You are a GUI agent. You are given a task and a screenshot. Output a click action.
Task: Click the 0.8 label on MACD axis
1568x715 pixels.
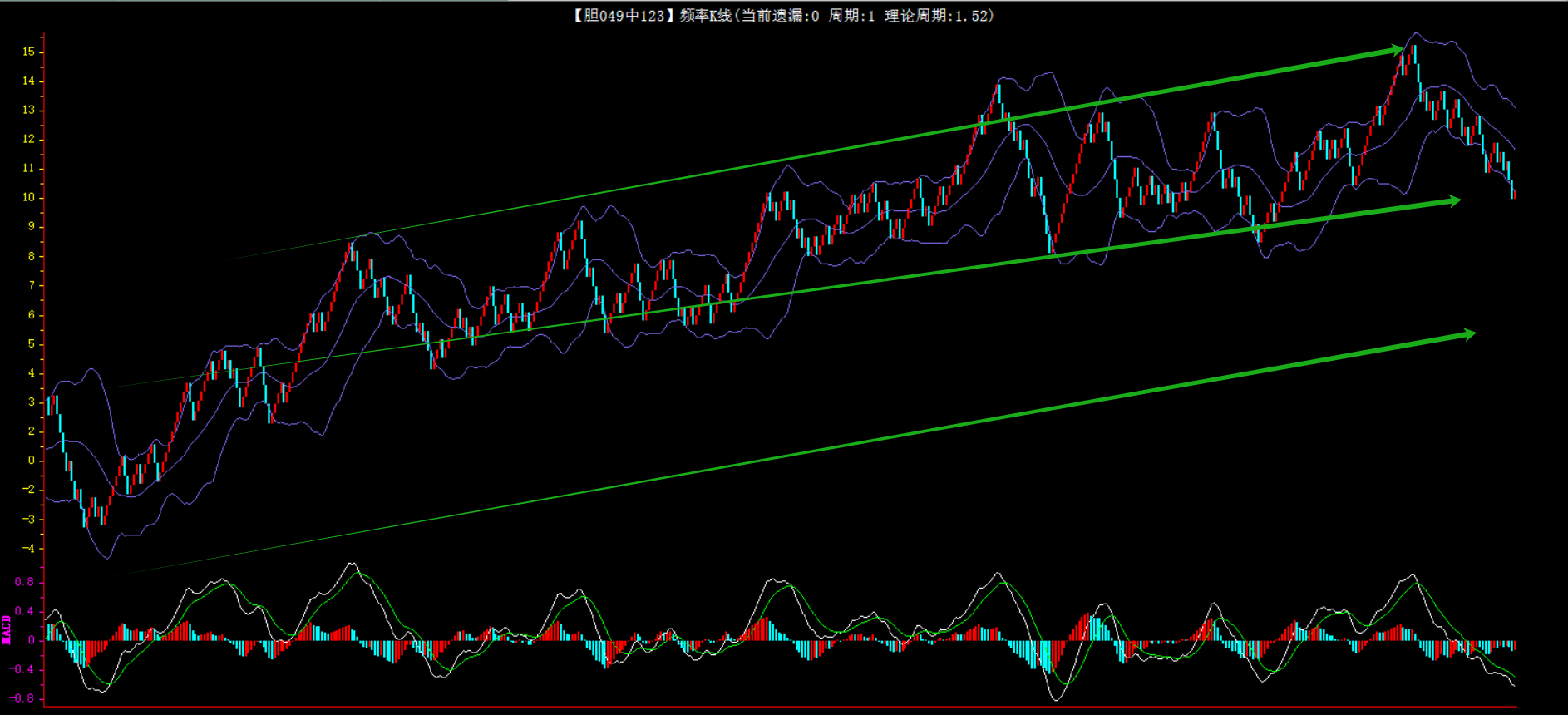[25, 582]
